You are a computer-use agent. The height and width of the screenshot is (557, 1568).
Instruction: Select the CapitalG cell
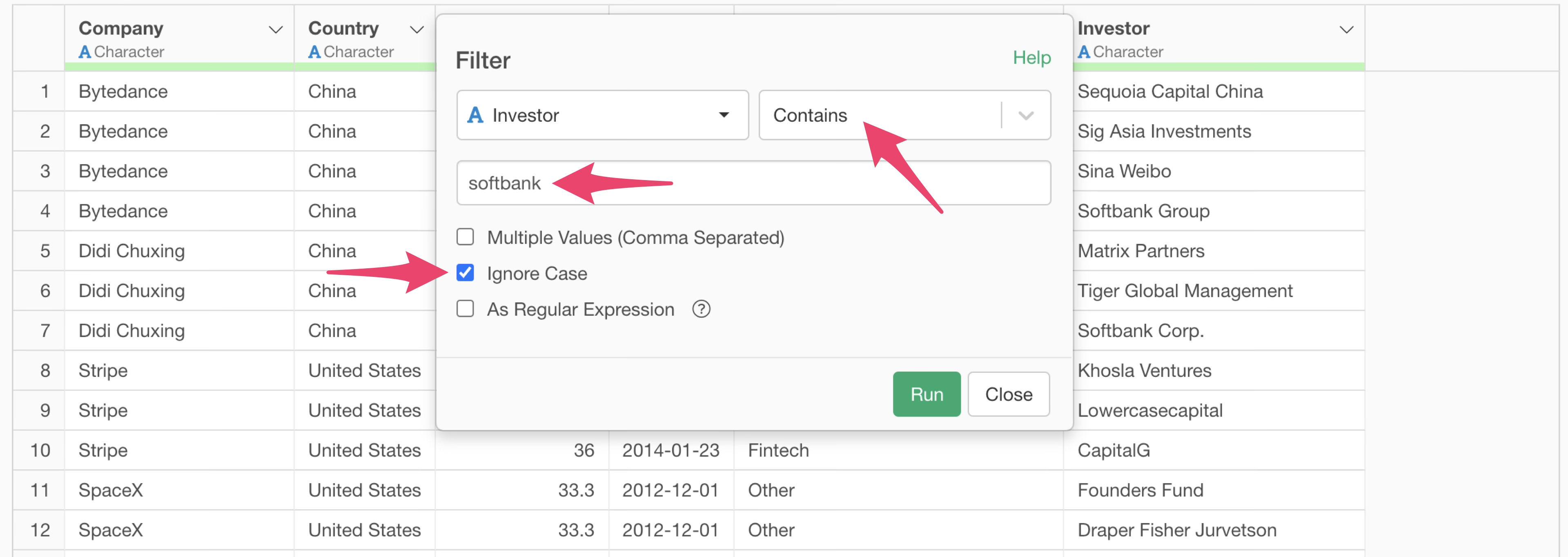point(1214,450)
